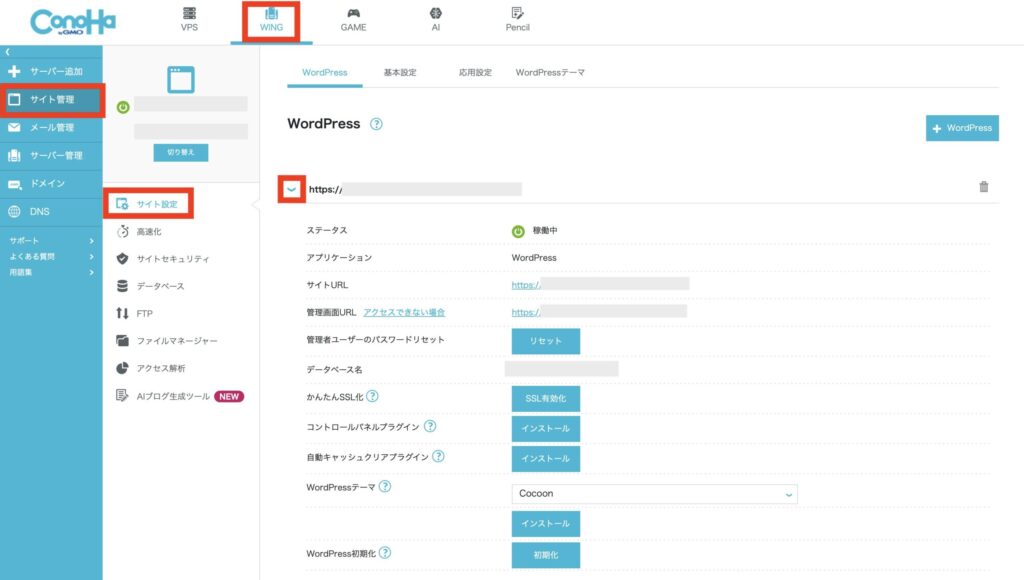The width and height of the screenshot is (1024, 580).
Task: Click the help icon next to WordPress heading
Action: pos(377,124)
